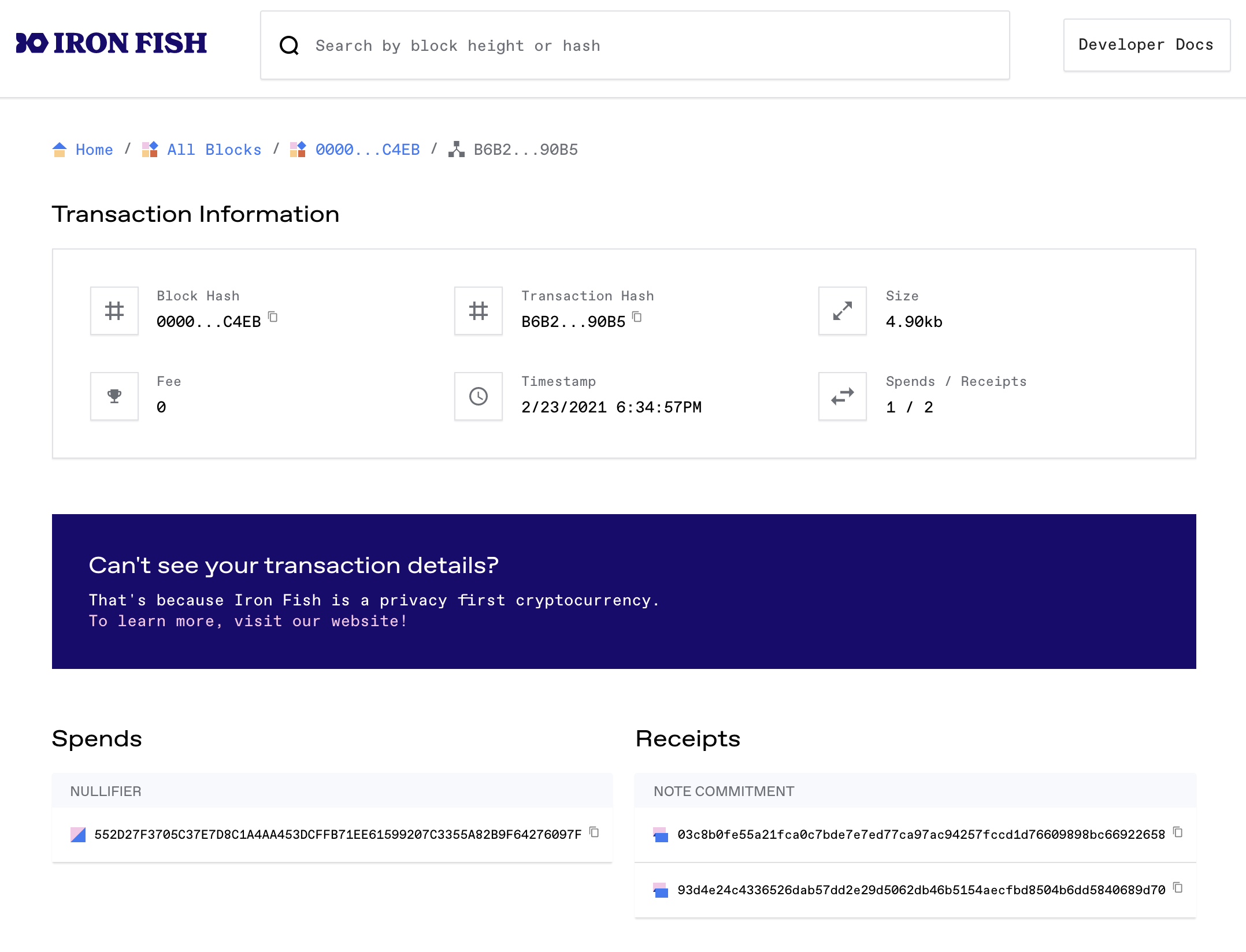Click the search magnifier icon
The width and height of the screenshot is (1246, 952).
click(289, 46)
